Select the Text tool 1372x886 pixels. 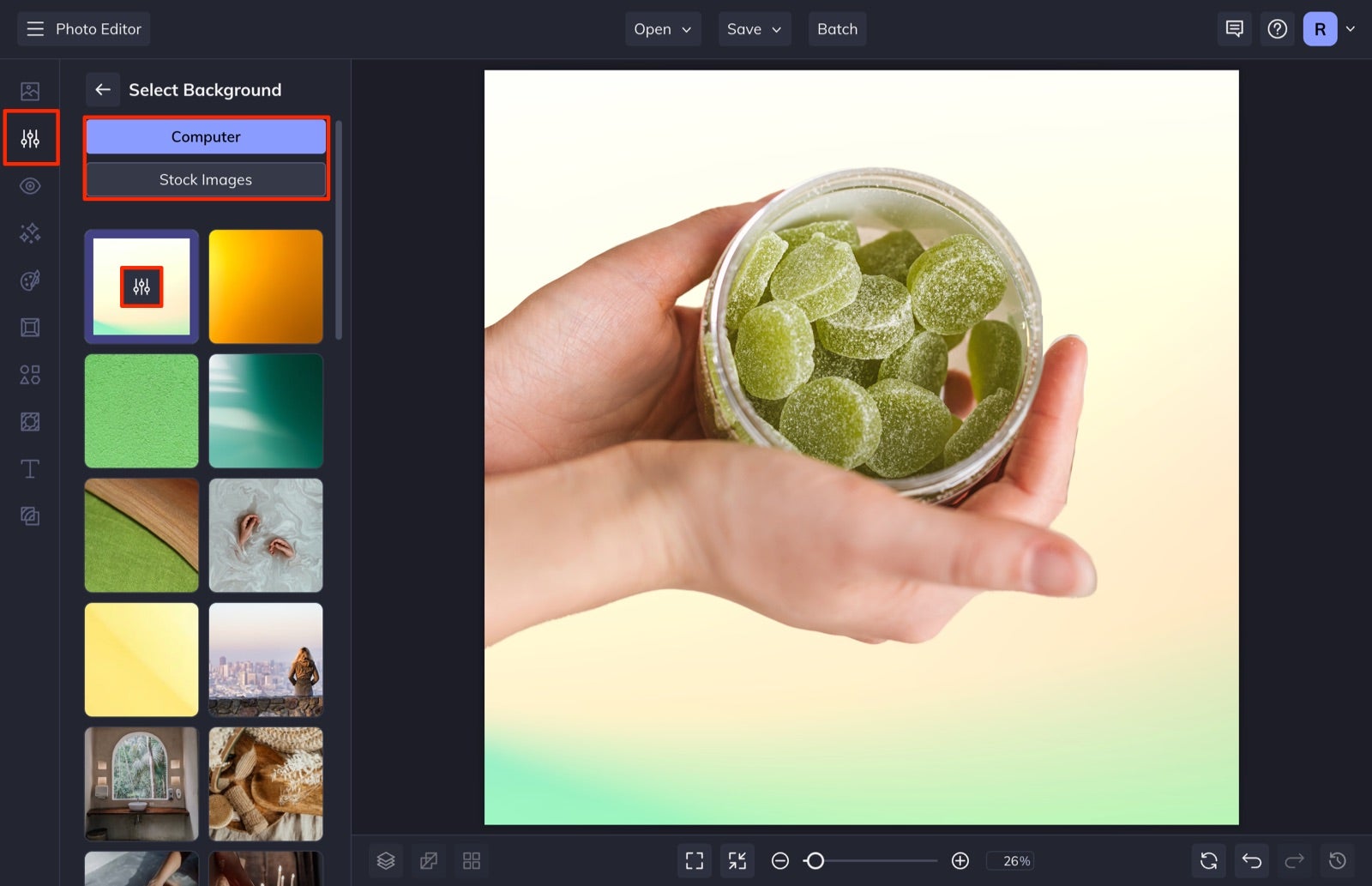click(30, 468)
